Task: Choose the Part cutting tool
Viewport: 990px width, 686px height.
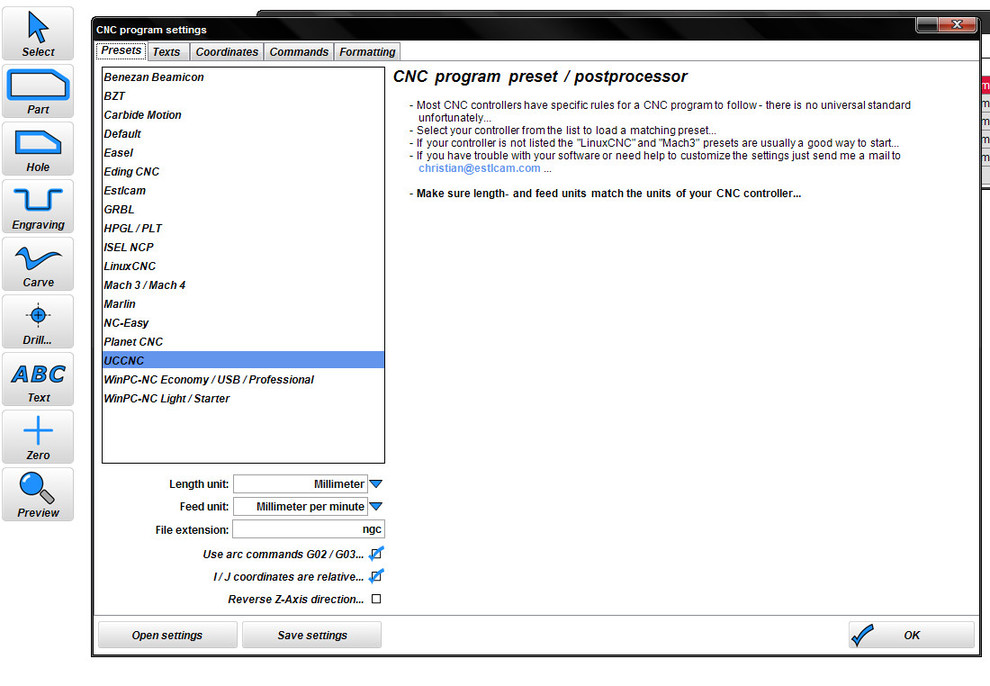Action: click(x=38, y=92)
